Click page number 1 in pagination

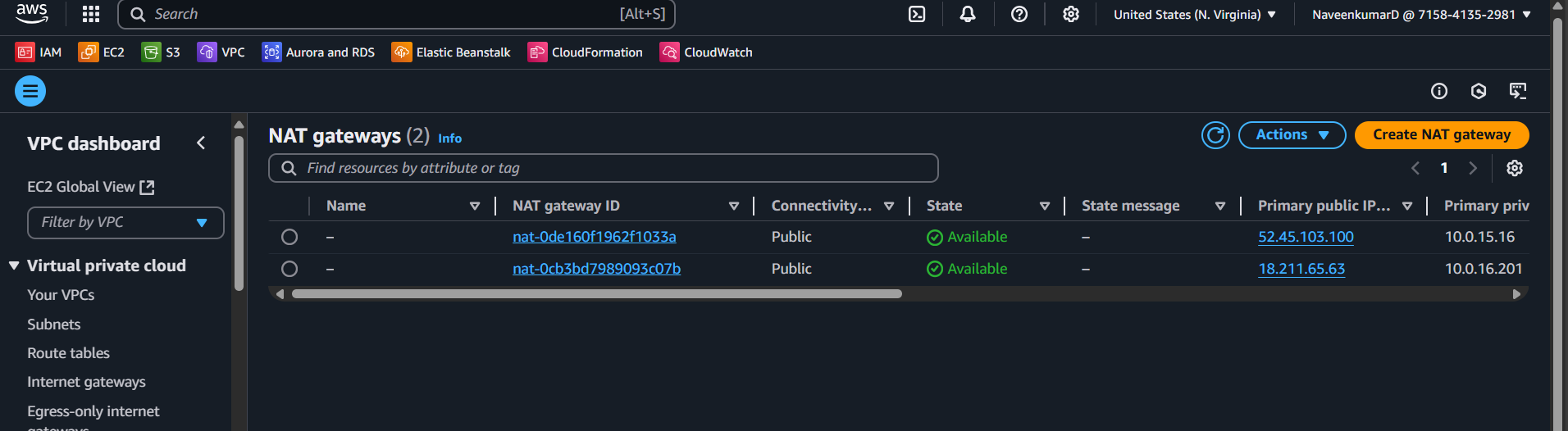tap(1444, 168)
